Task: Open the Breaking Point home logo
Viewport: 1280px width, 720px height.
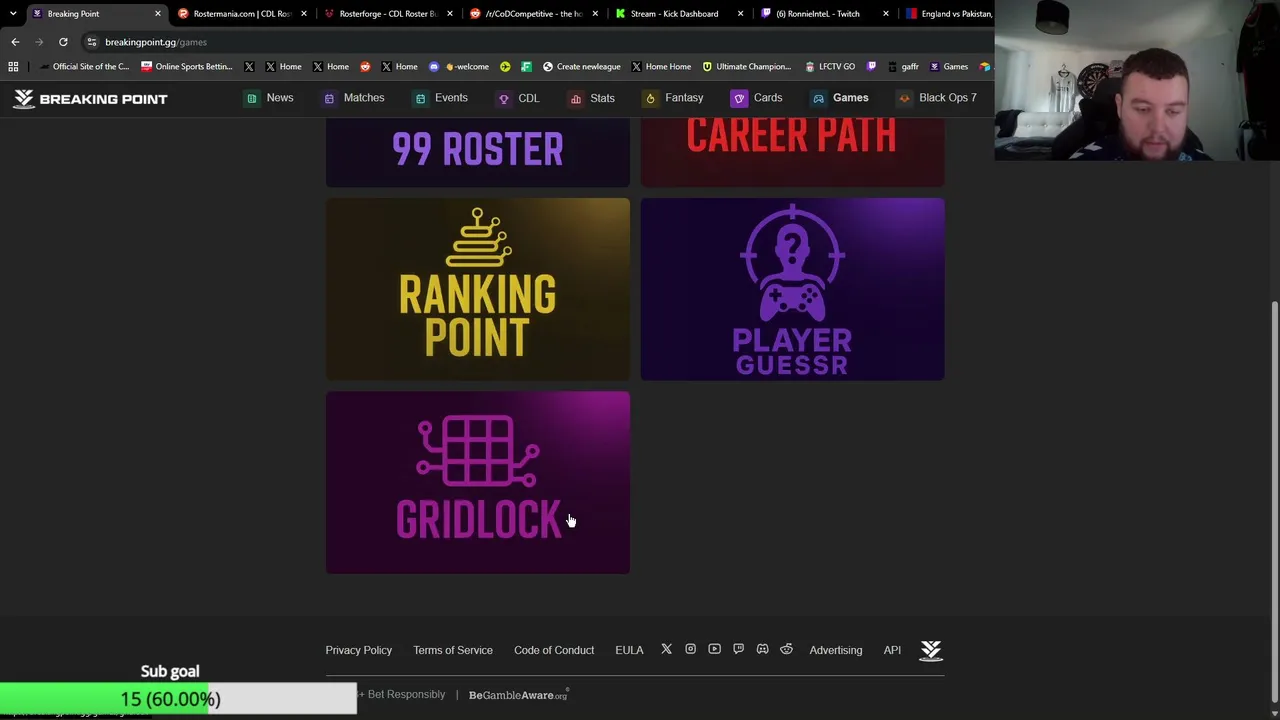Action: coord(91,98)
